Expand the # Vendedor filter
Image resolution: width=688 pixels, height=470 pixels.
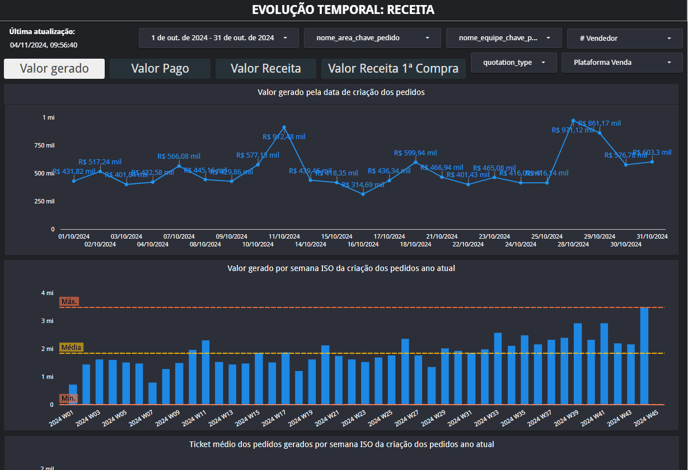pyautogui.click(x=624, y=38)
